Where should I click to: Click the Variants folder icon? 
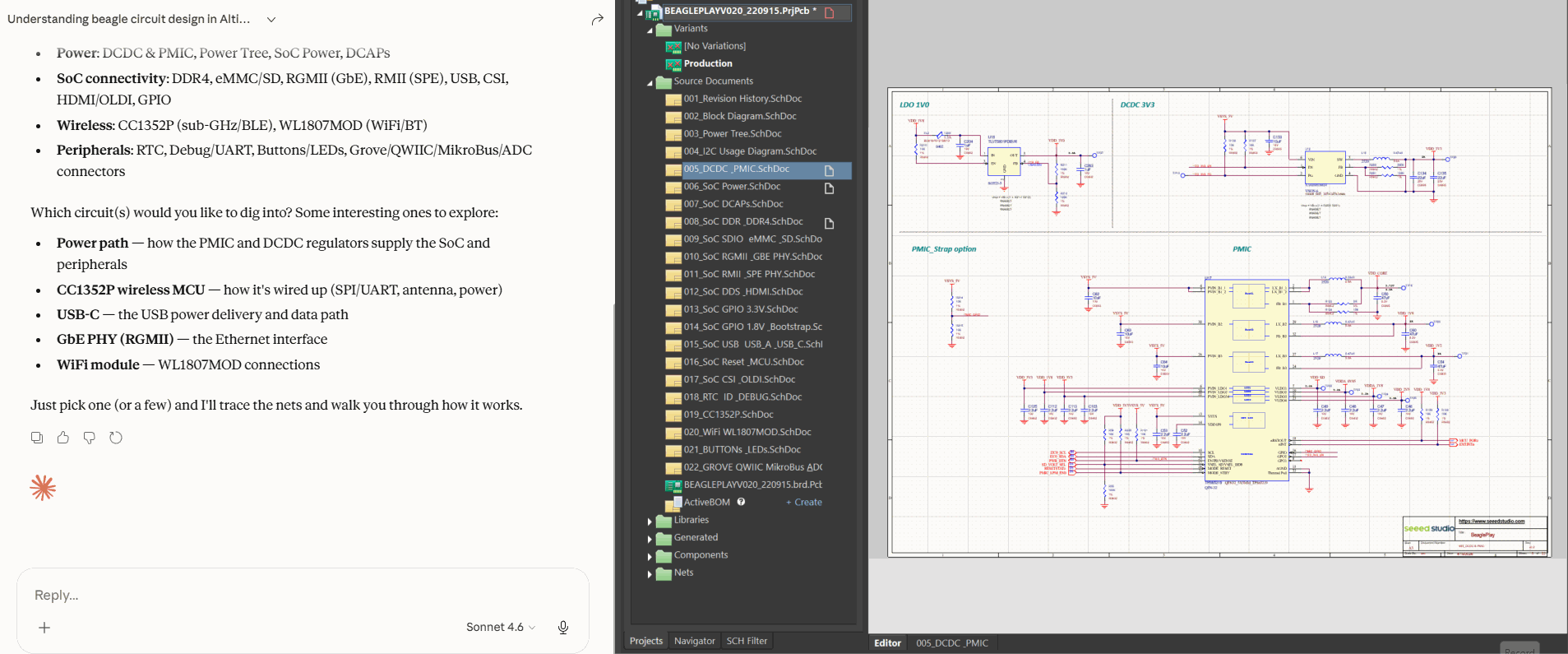(x=664, y=30)
